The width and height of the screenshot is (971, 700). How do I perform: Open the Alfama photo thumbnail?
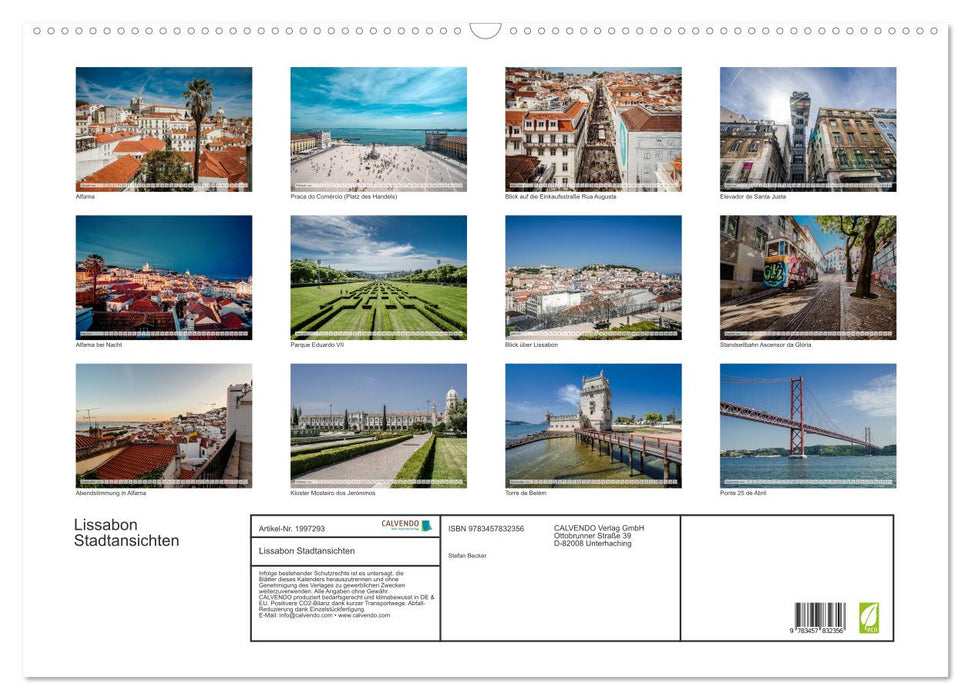click(x=163, y=130)
